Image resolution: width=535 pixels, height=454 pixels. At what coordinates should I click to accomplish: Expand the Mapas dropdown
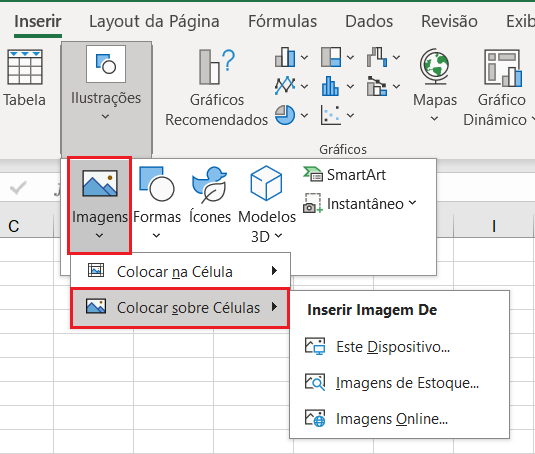434,119
